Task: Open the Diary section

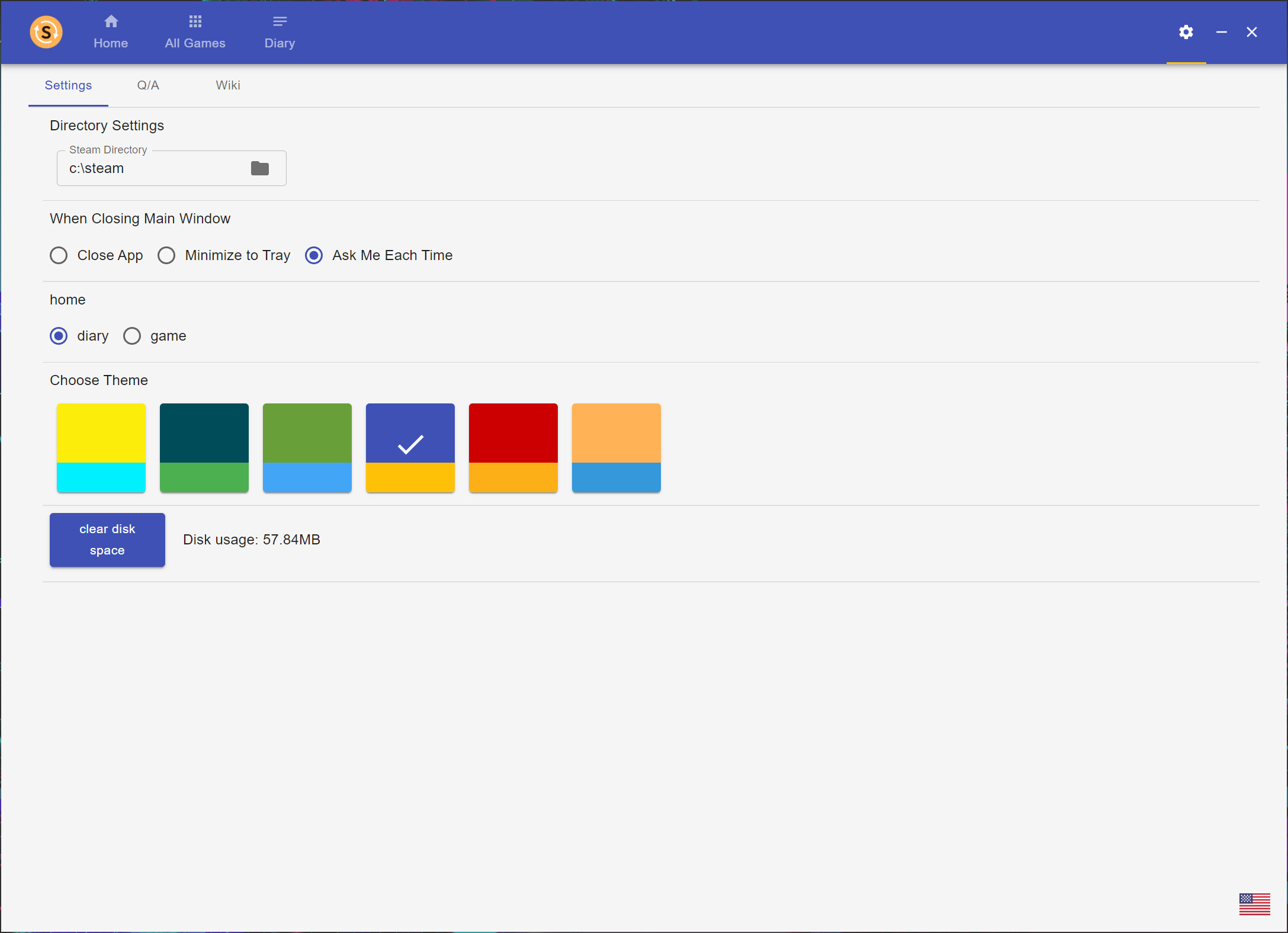Action: tap(279, 31)
